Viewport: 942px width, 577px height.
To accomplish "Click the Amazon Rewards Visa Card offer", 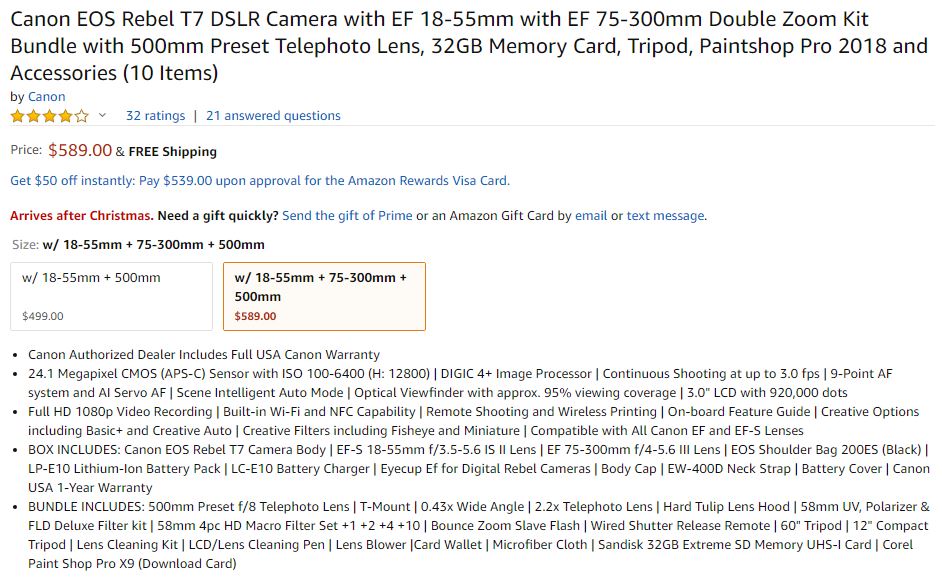I will 259,181.
